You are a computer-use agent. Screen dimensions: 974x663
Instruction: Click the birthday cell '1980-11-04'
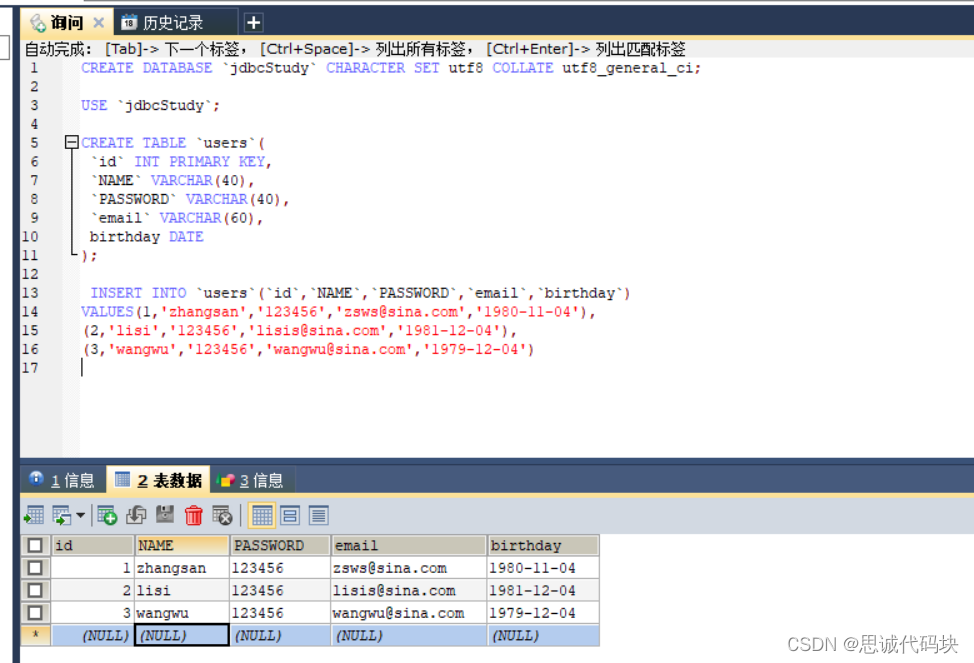[544, 568]
